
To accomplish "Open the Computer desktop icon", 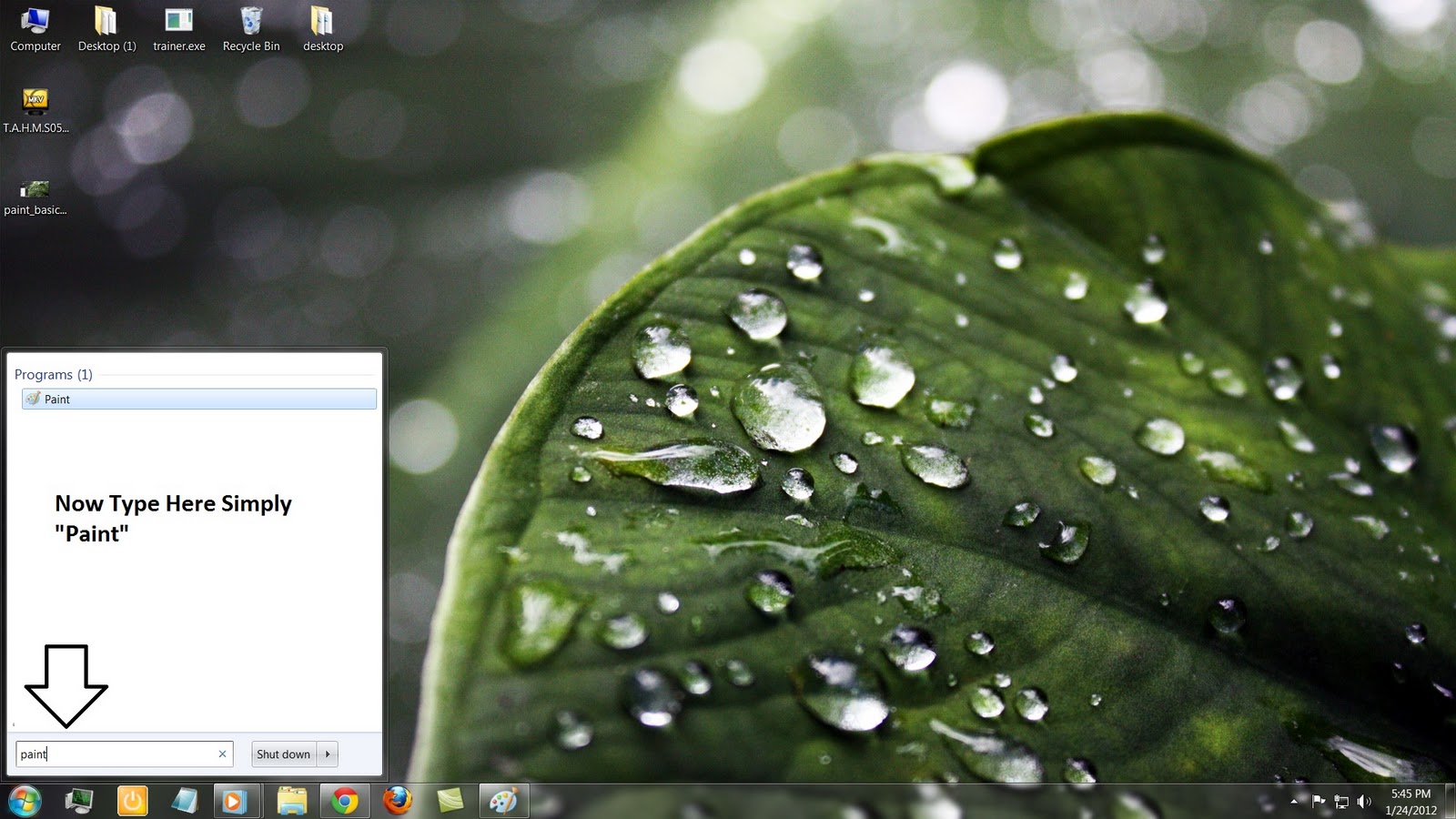I will pyautogui.click(x=35, y=23).
